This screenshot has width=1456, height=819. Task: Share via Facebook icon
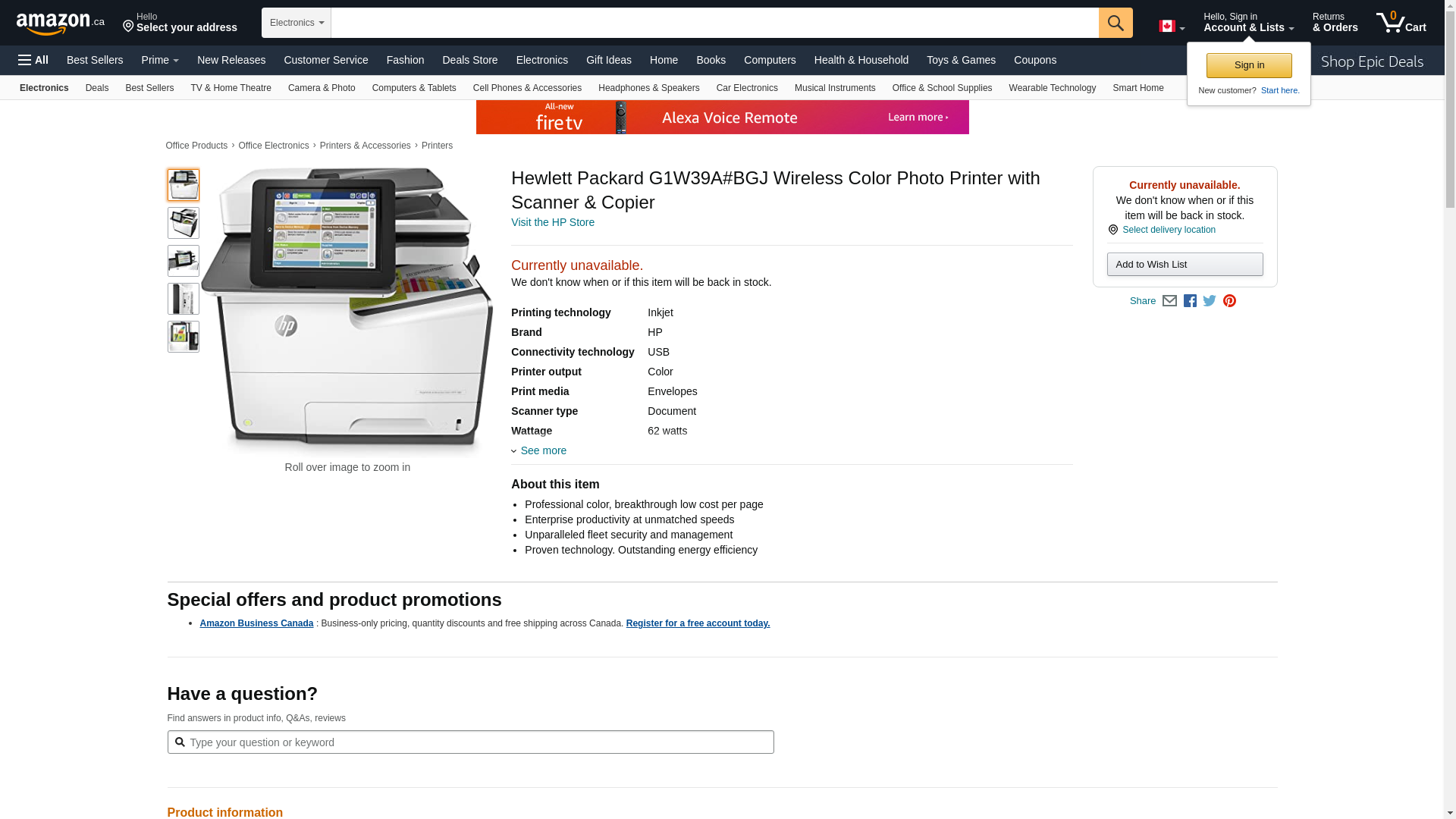(x=1190, y=301)
